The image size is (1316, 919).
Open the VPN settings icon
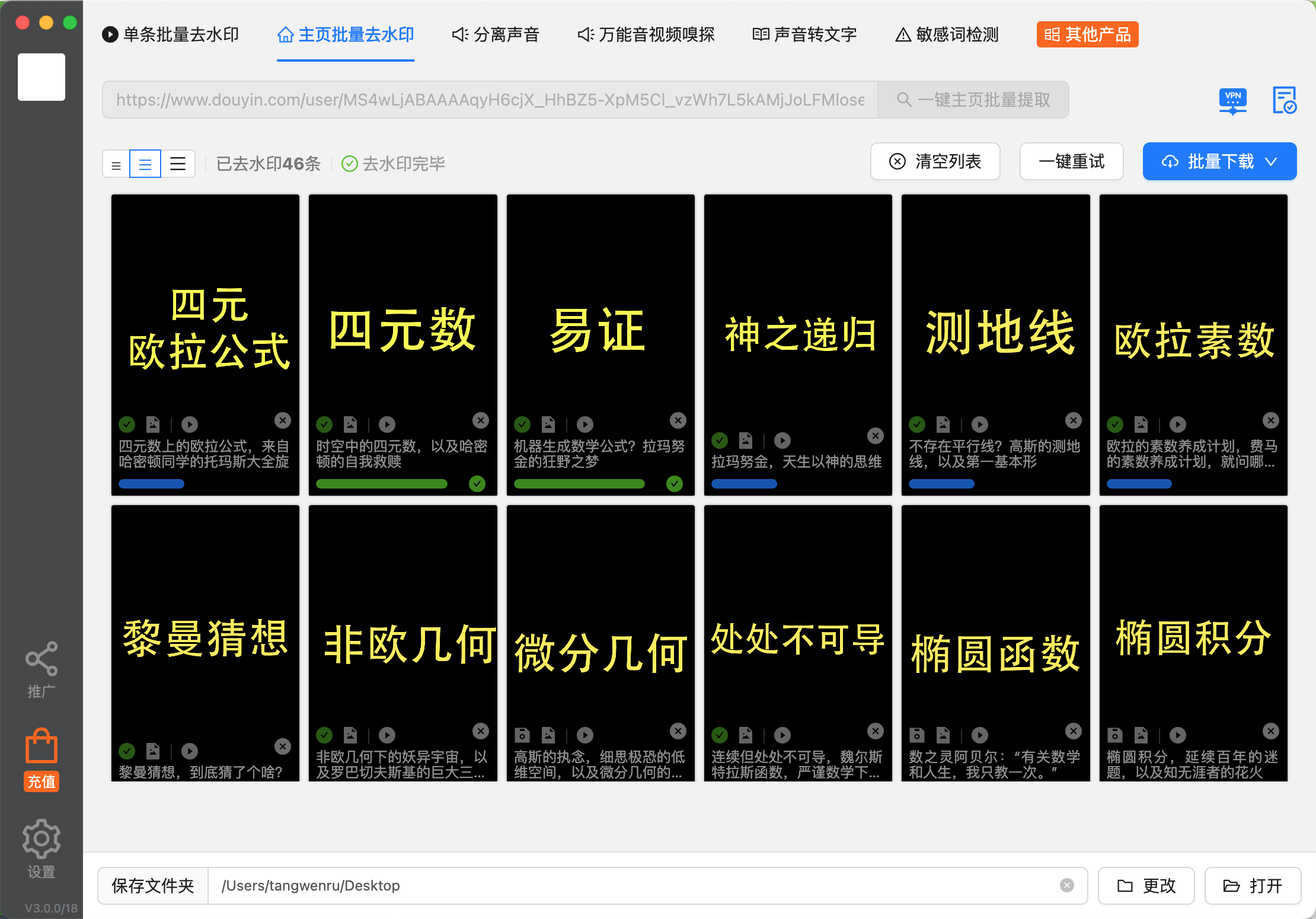[x=1232, y=100]
